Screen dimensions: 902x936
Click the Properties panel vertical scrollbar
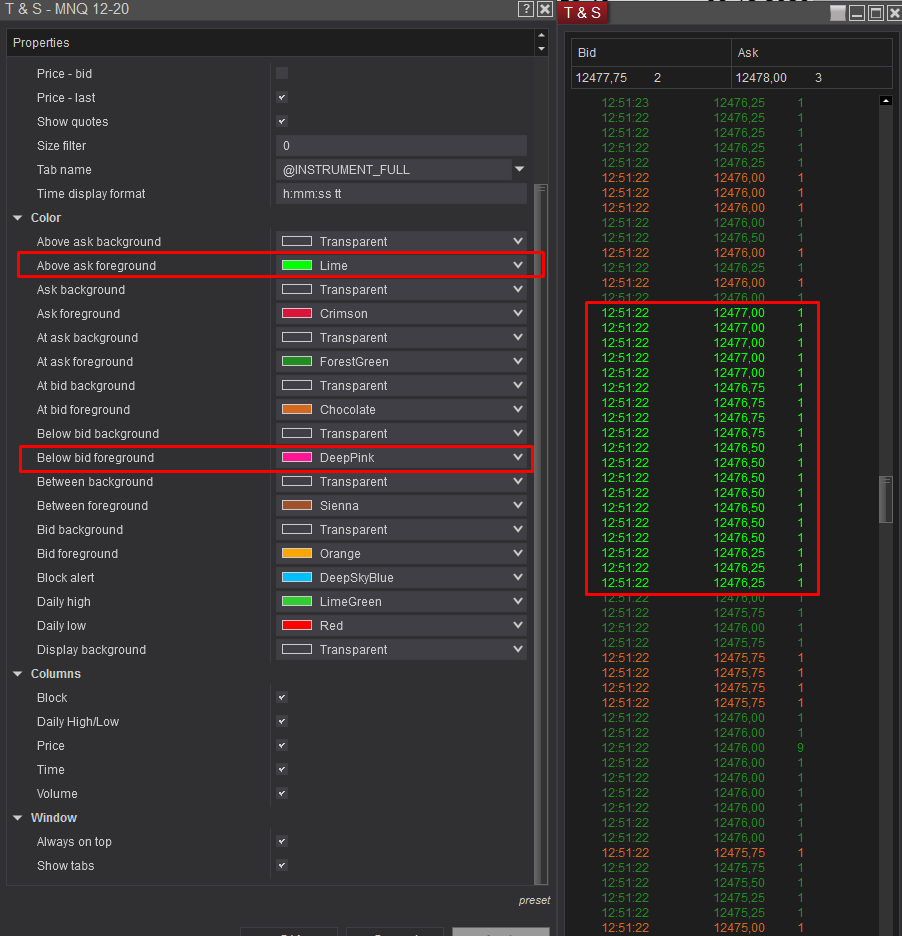541,534
